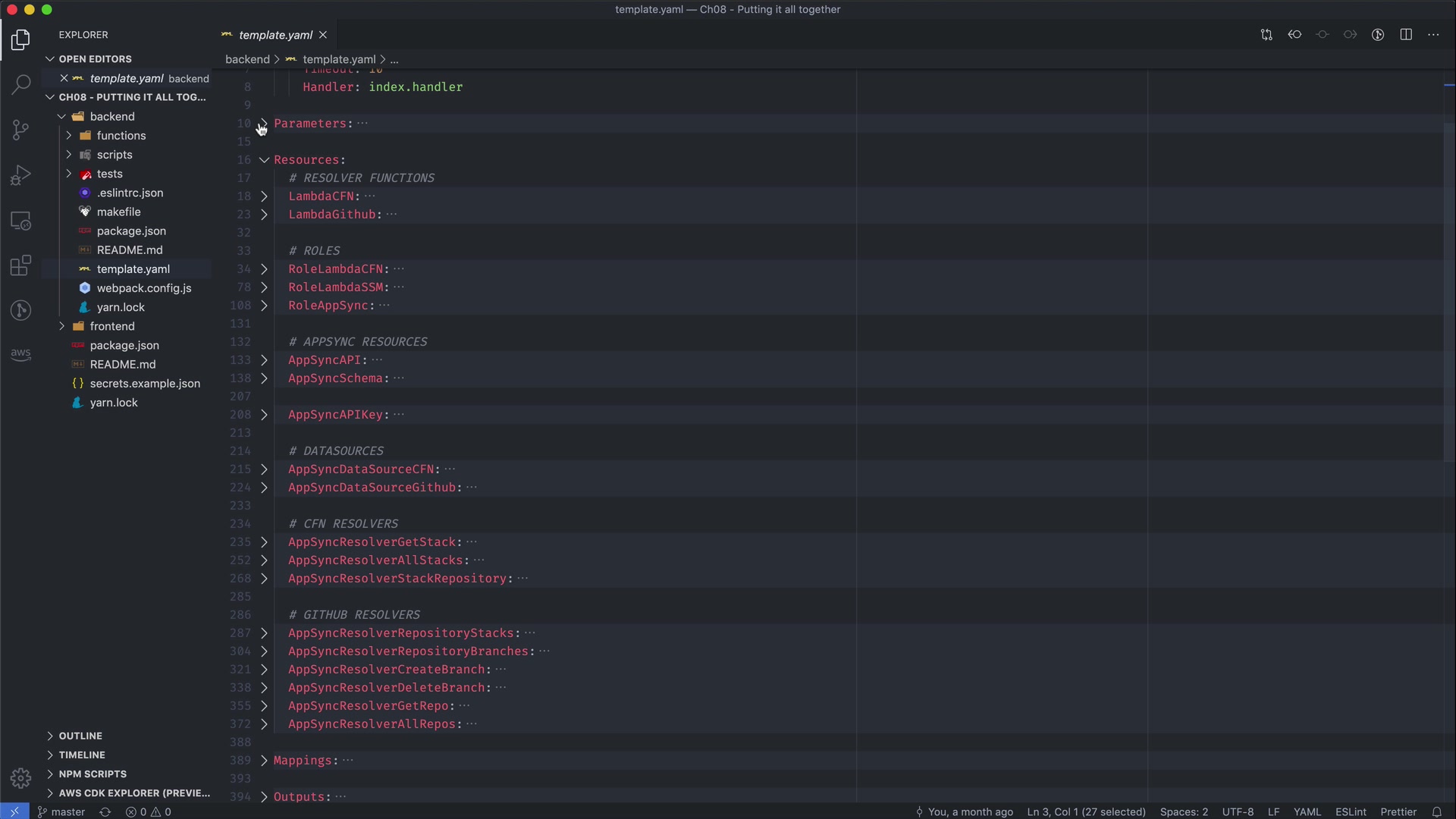Screen dimensions: 1456x819
Task: Expand the functions folder
Action: (x=121, y=136)
